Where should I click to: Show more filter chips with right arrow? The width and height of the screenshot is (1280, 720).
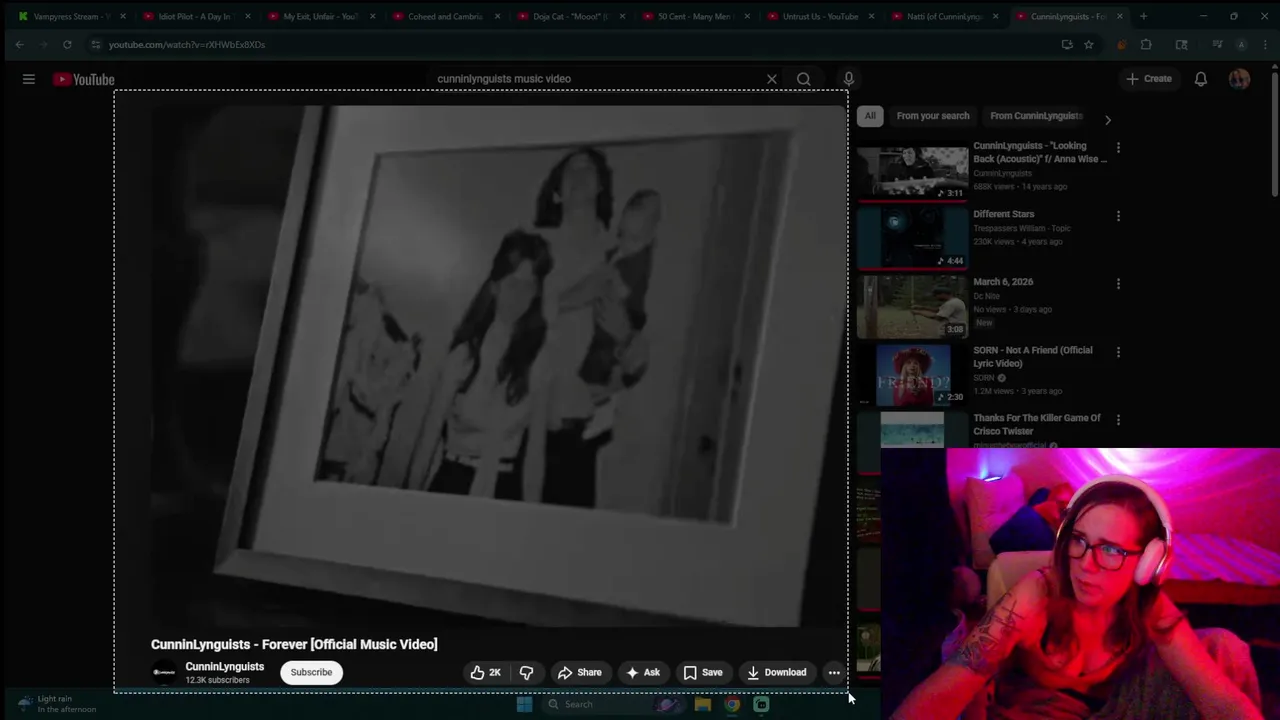point(1107,119)
